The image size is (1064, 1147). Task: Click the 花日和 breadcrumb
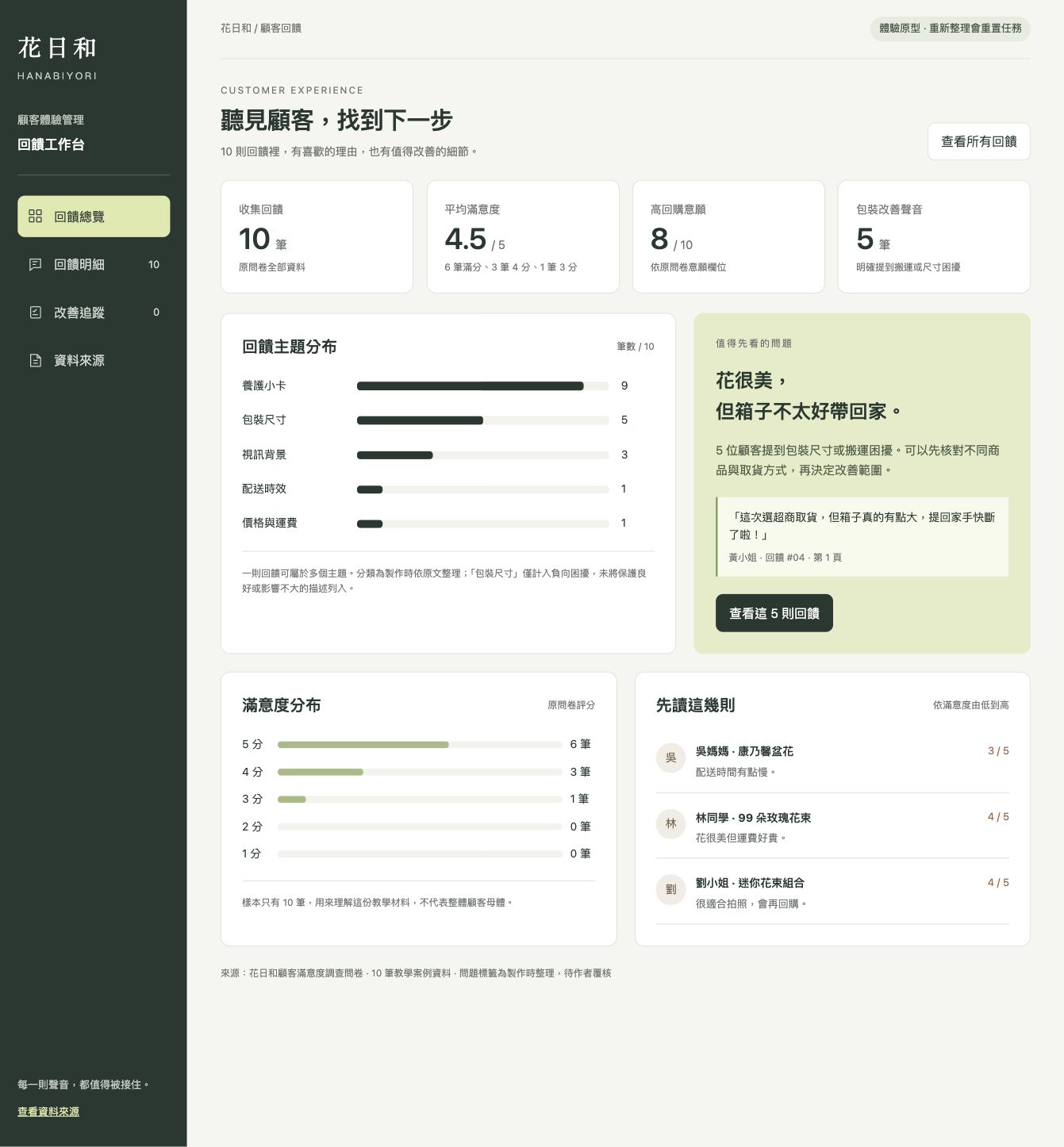coord(236,29)
